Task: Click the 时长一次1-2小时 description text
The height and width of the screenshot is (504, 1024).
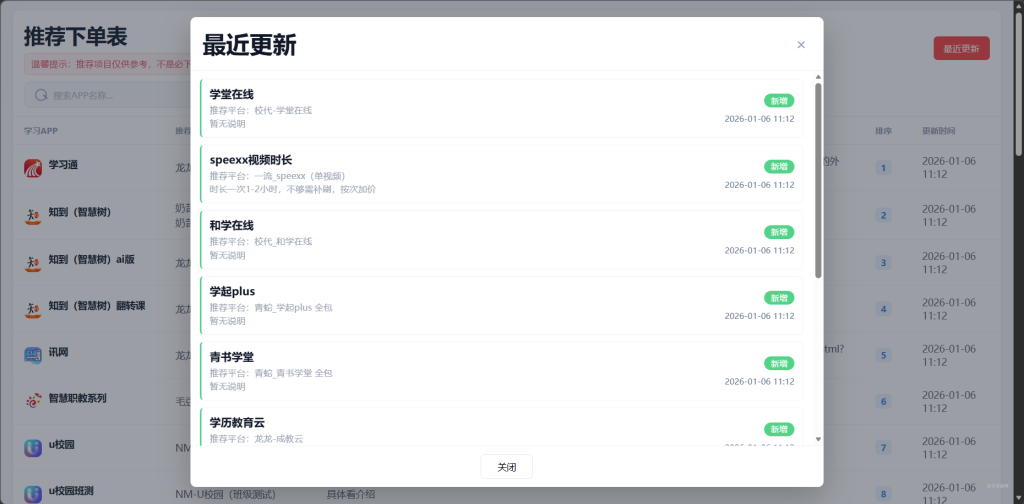Action: (x=293, y=189)
